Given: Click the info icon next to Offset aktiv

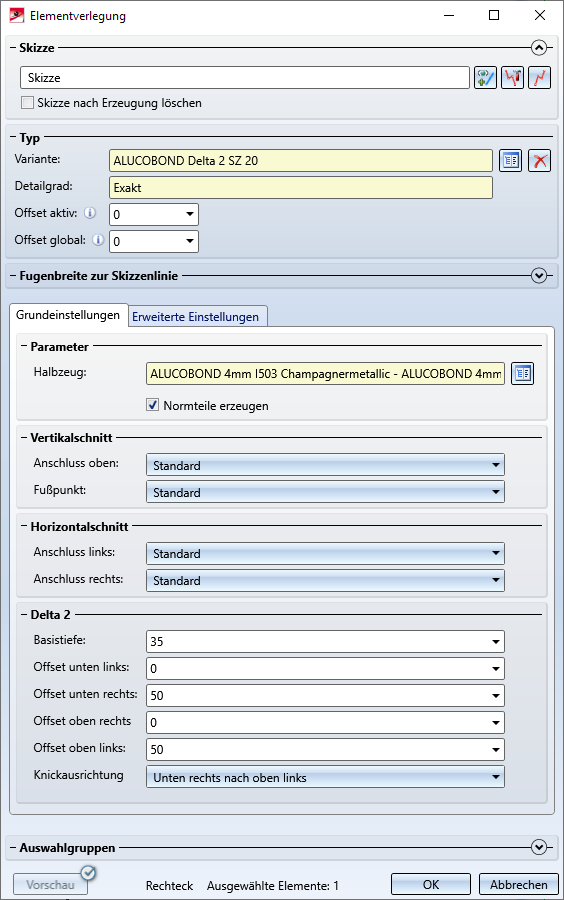Looking at the screenshot, I should (x=90, y=213).
